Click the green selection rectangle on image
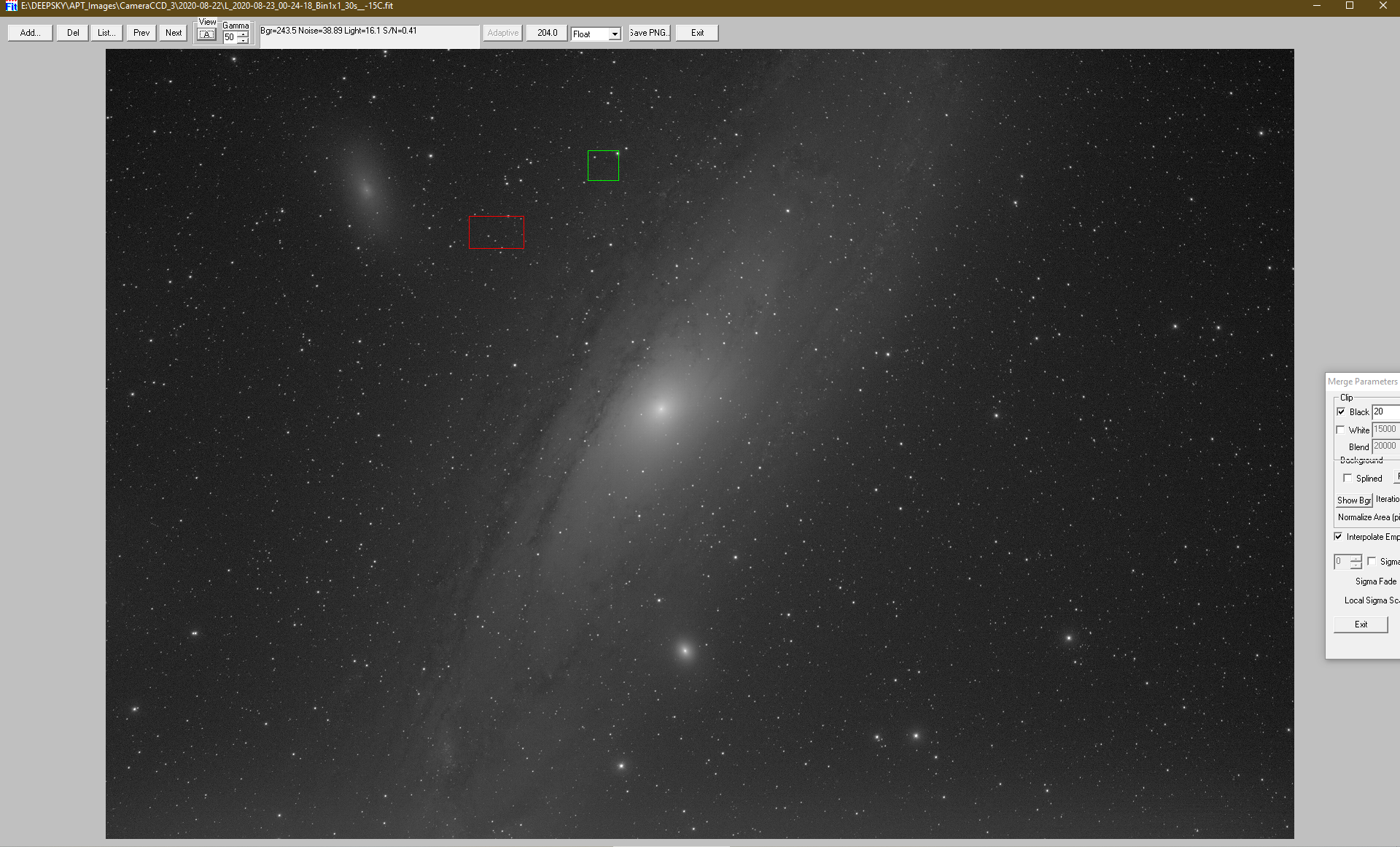 coord(603,166)
